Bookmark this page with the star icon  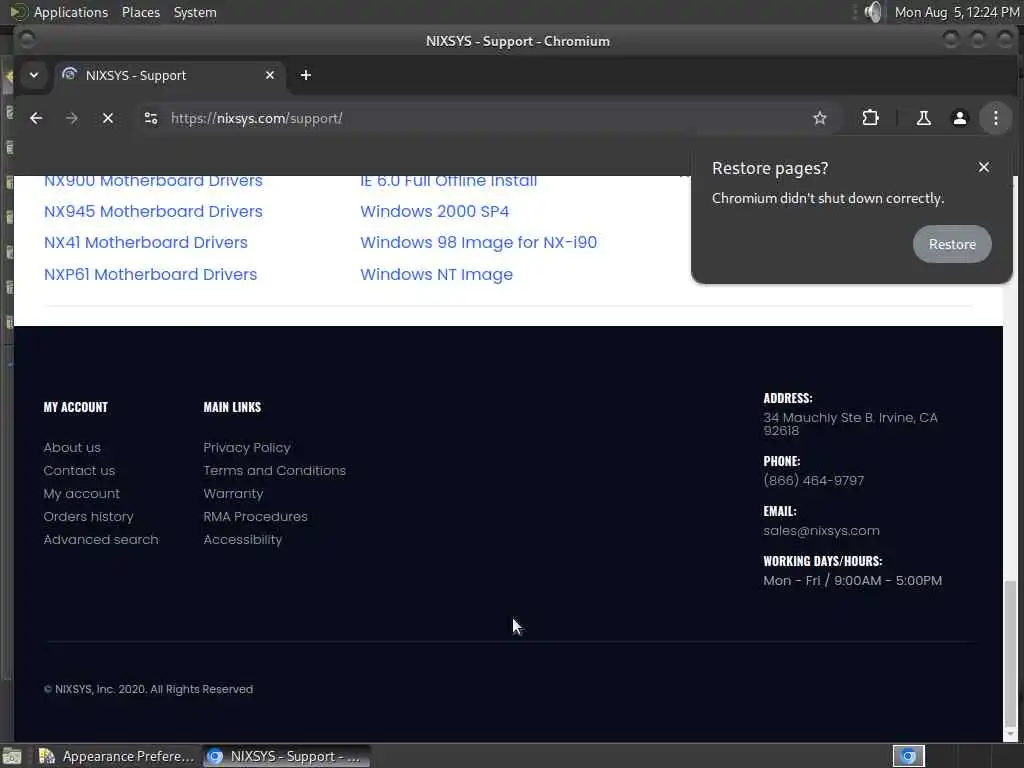click(820, 118)
